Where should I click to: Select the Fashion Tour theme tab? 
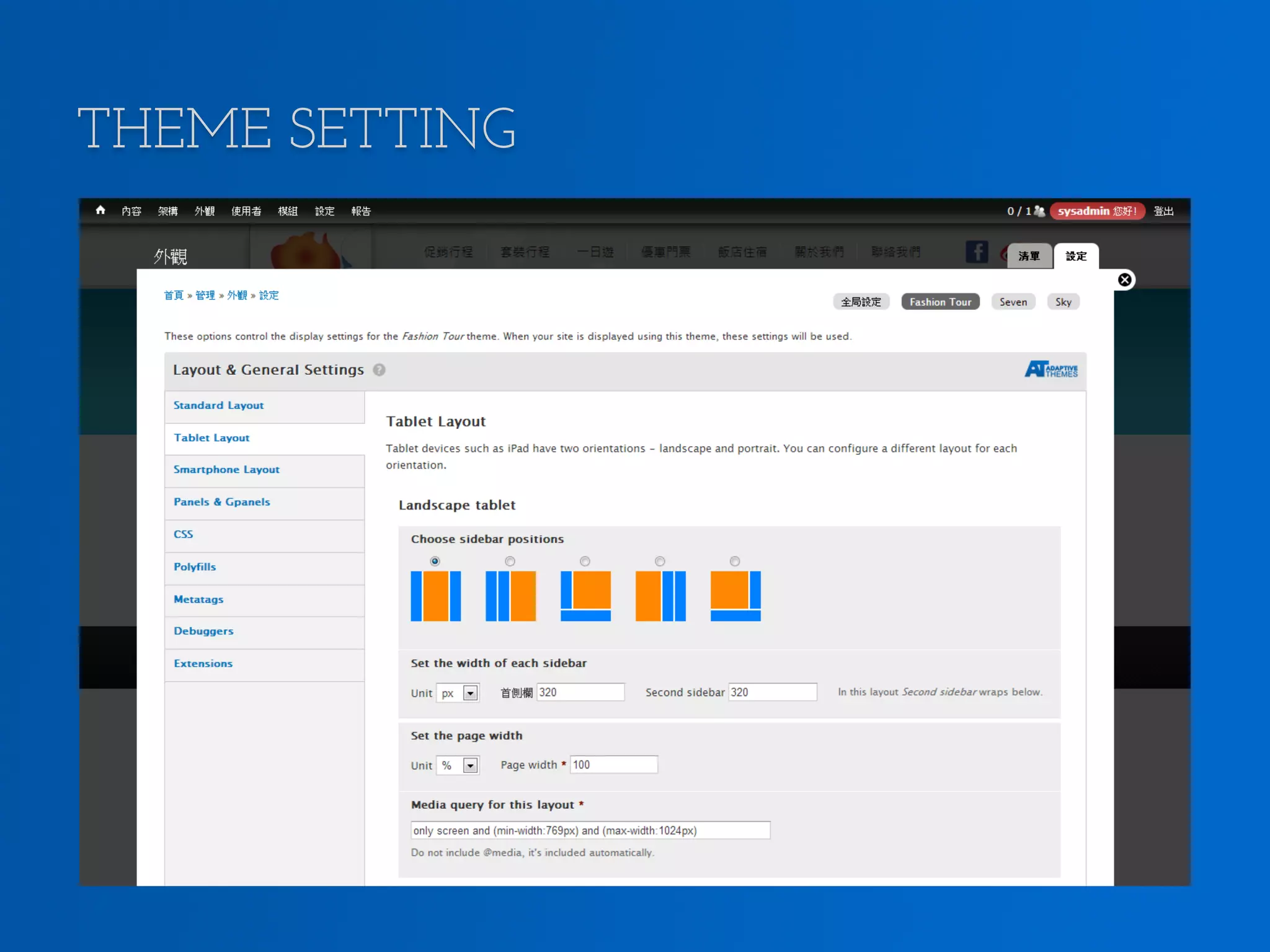pyautogui.click(x=940, y=302)
